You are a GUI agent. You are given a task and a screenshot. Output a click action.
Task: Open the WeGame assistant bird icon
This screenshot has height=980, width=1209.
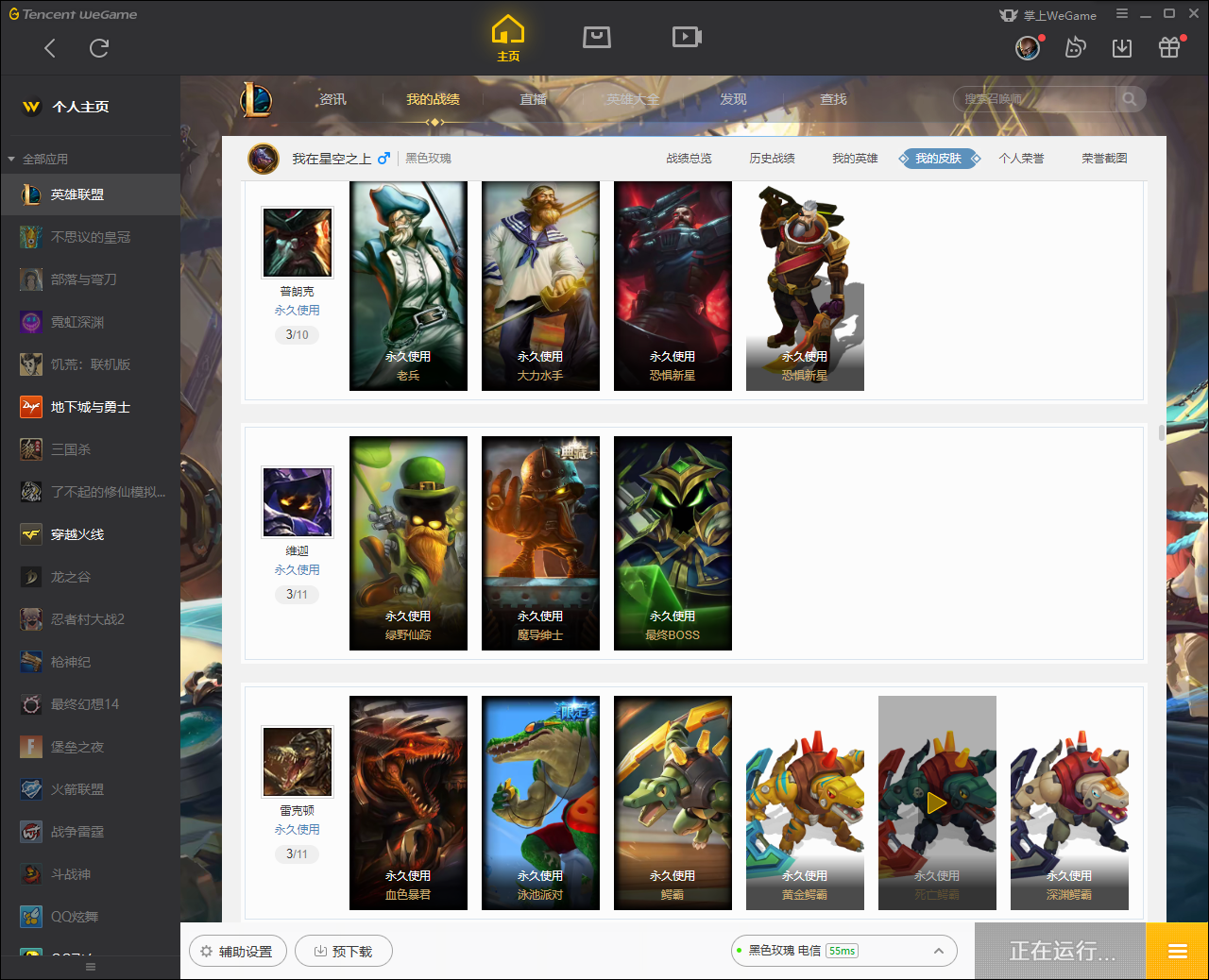point(1075,47)
